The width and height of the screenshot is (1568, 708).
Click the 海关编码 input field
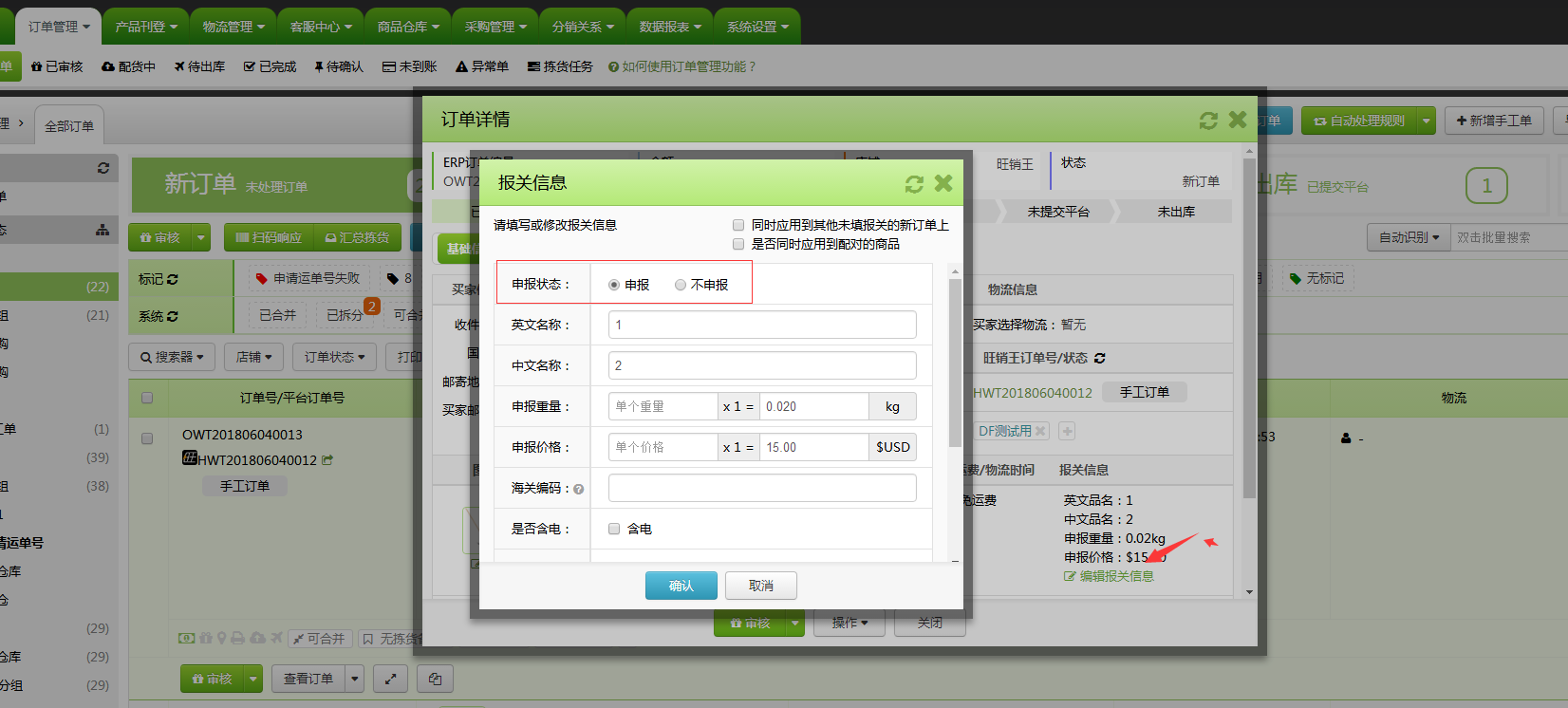[x=762, y=488]
